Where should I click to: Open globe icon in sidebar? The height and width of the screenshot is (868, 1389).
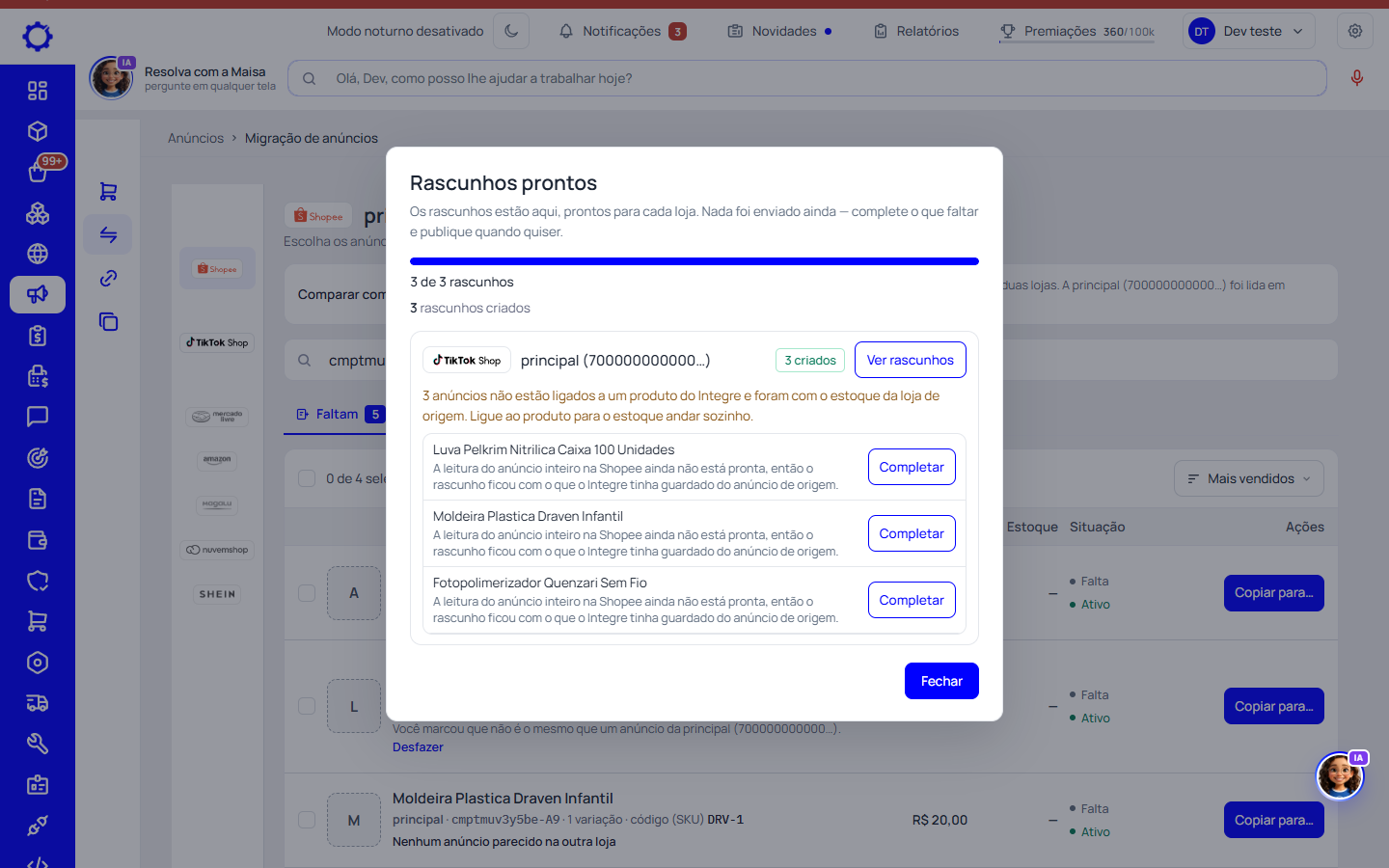click(x=38, y=254)
